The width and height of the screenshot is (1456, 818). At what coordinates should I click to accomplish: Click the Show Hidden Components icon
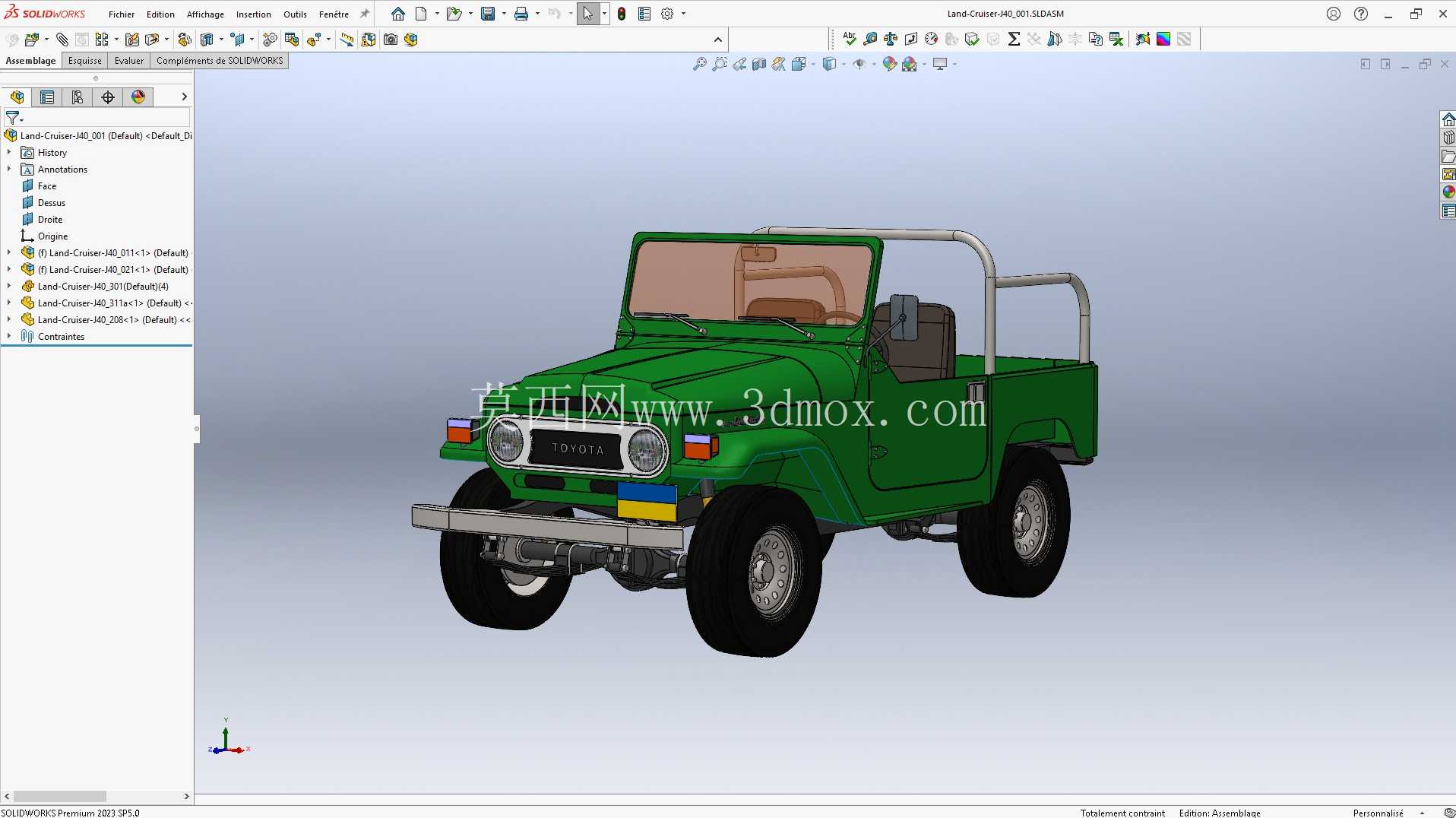185,40
